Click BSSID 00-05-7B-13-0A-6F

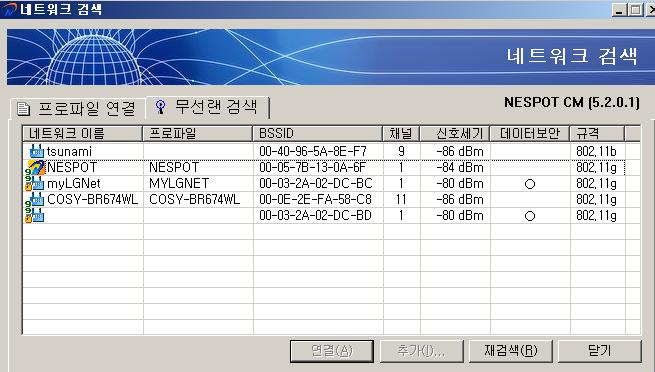click(x=312, y=167)
